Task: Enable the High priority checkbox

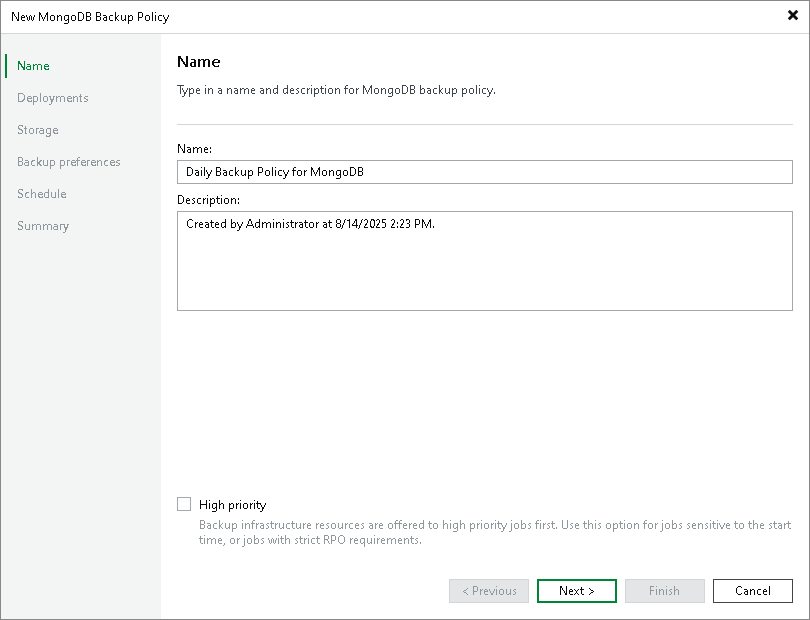Action: pos(184,504)
